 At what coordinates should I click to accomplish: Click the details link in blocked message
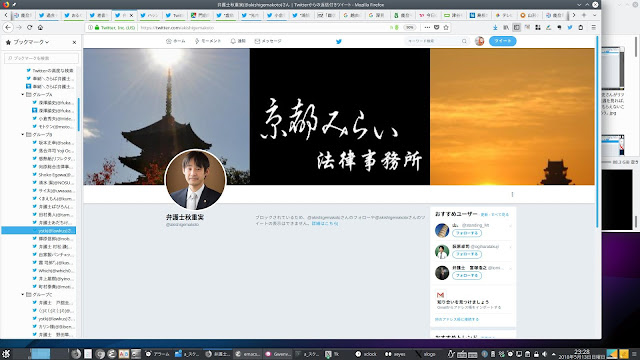325,224
